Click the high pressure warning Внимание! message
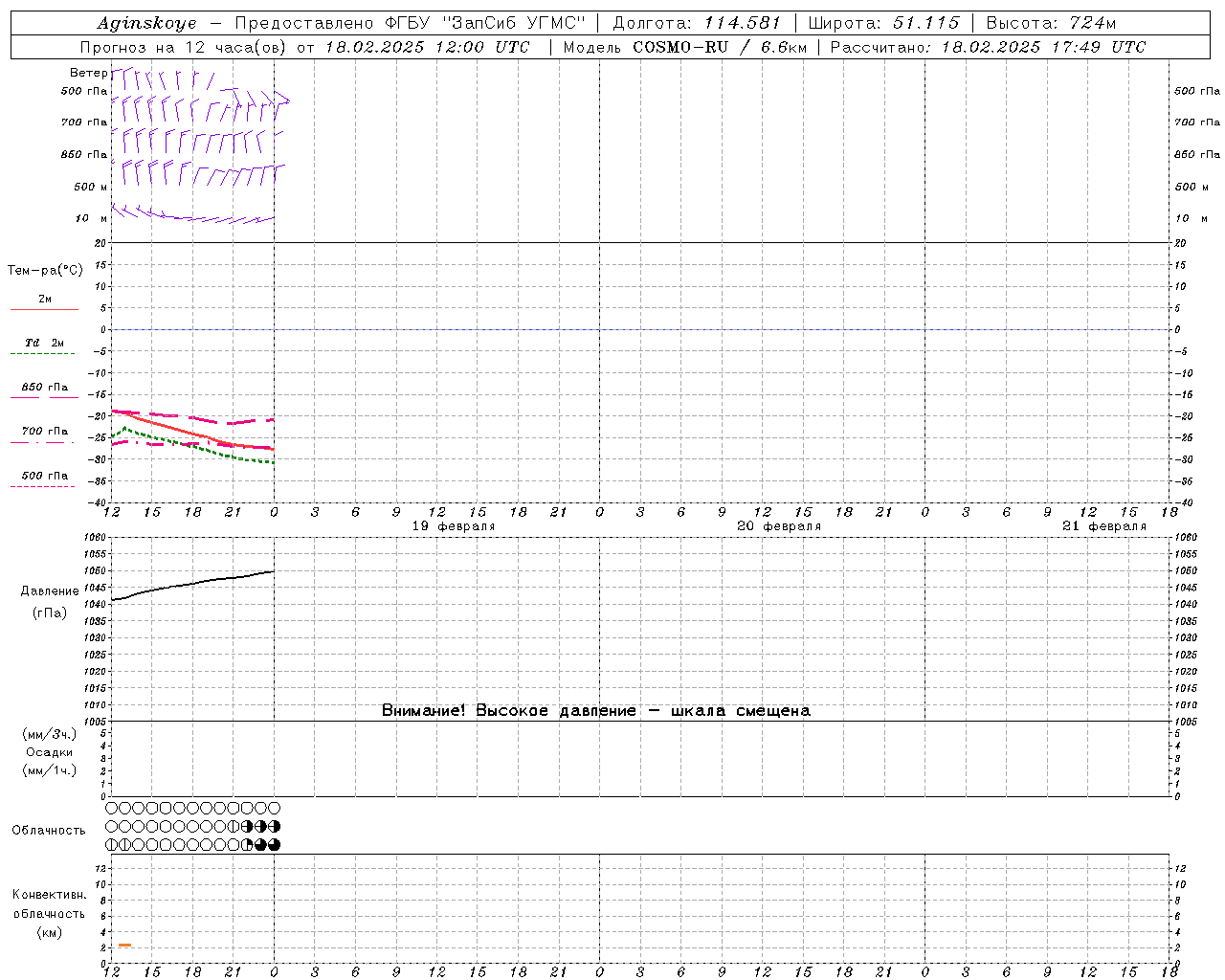The height and width of the screenshot is (980, 1225). tap(596, 710)
